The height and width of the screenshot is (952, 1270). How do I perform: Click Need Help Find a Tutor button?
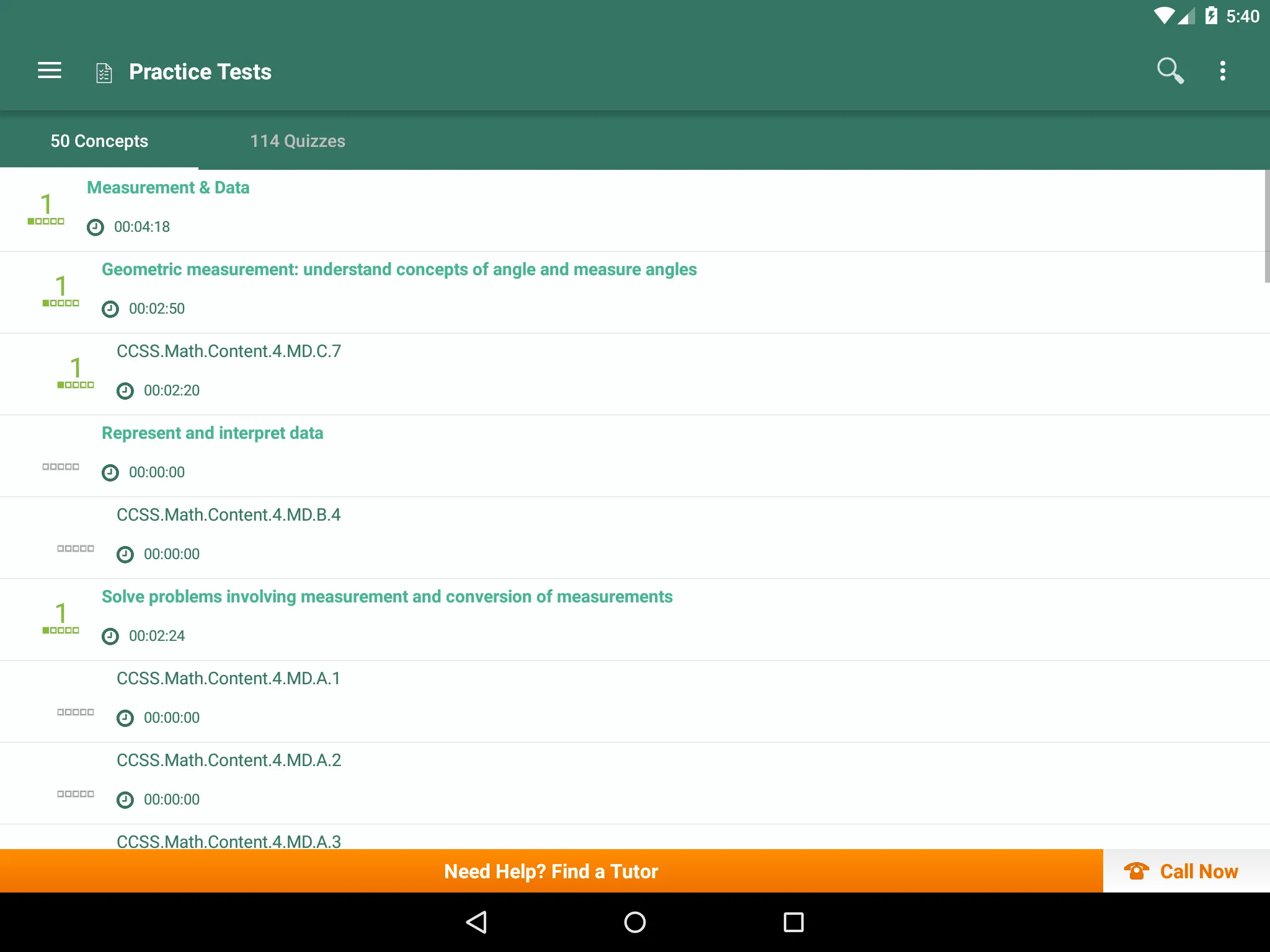(552, 870)
